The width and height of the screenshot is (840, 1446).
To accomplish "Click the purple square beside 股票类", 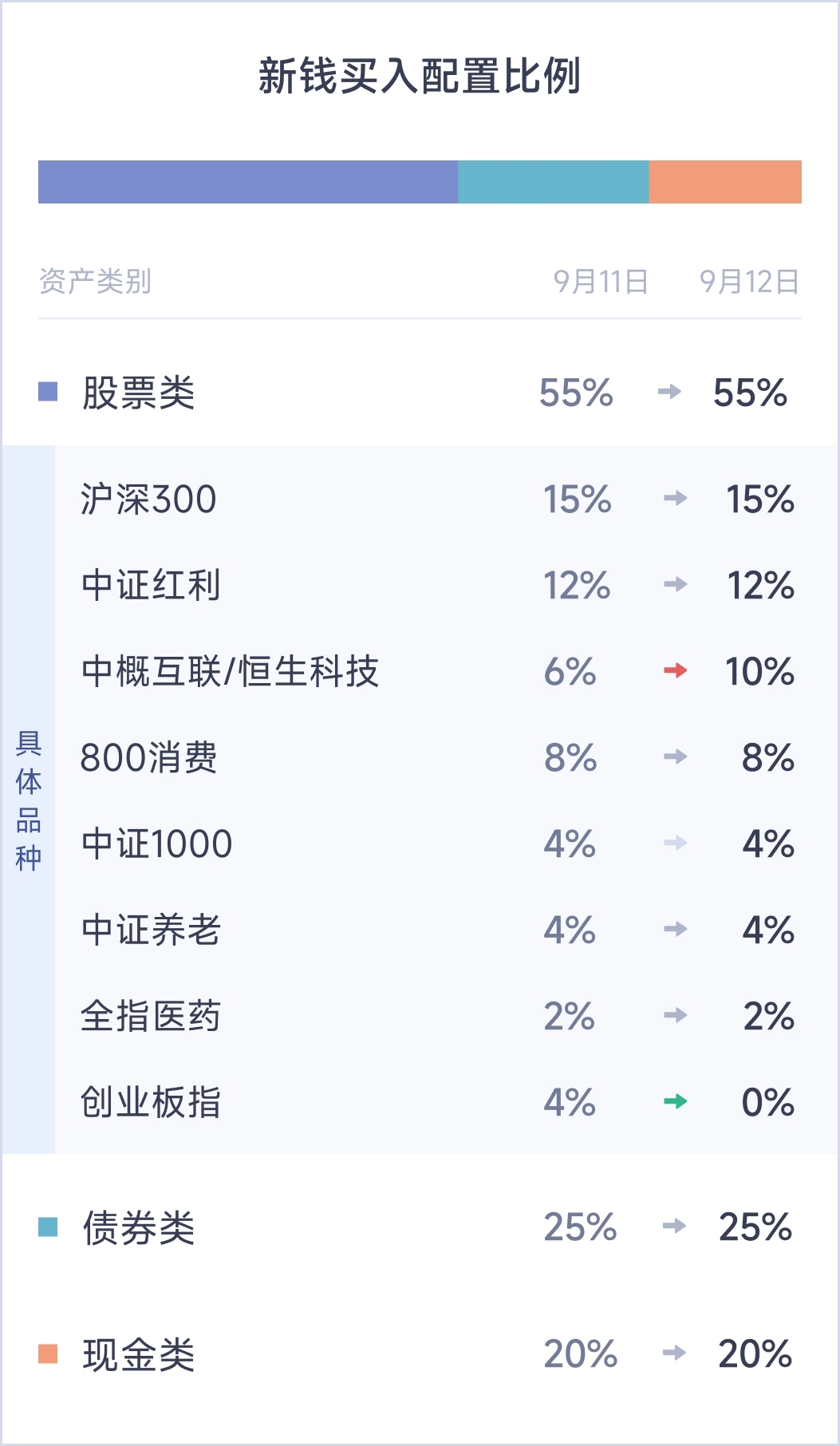I will click(x=48, y=391).
